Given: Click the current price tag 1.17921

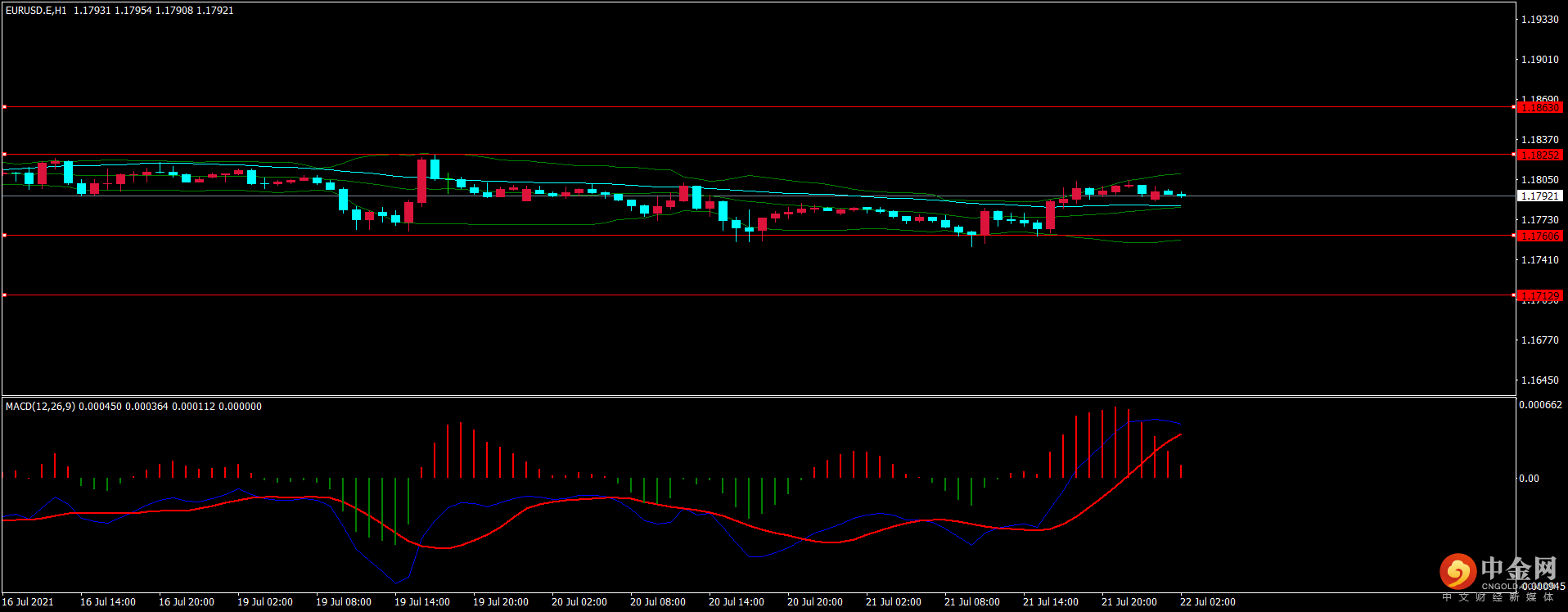Looking at the screenshot, I should 1539,196.
